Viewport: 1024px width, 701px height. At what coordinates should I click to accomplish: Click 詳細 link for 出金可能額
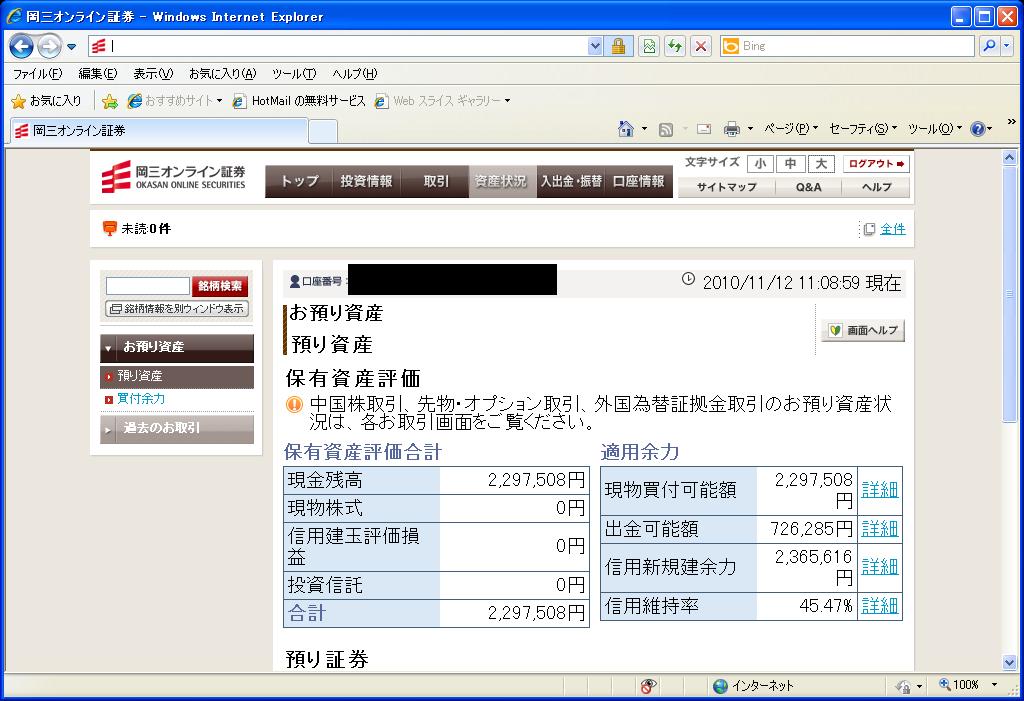tap(879, 528)
